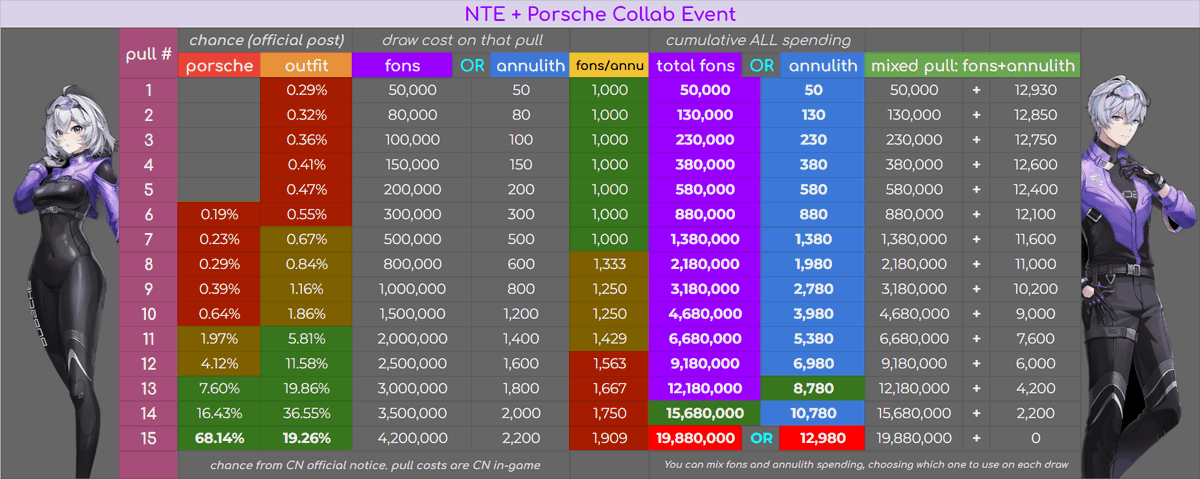Click the 1,667 fons/annu ratio cell

[608, 387]
